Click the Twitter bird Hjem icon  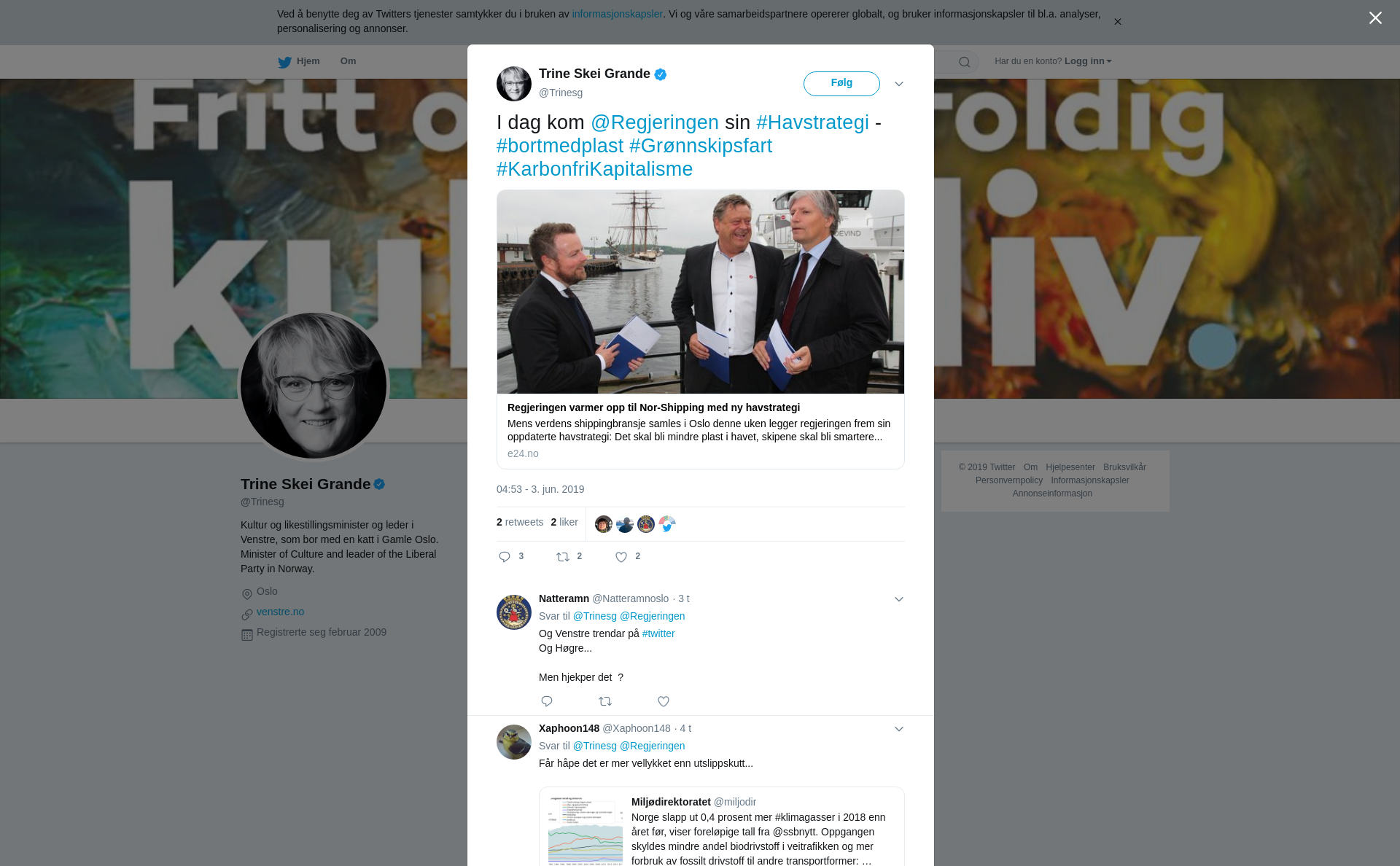coord(284,62)
